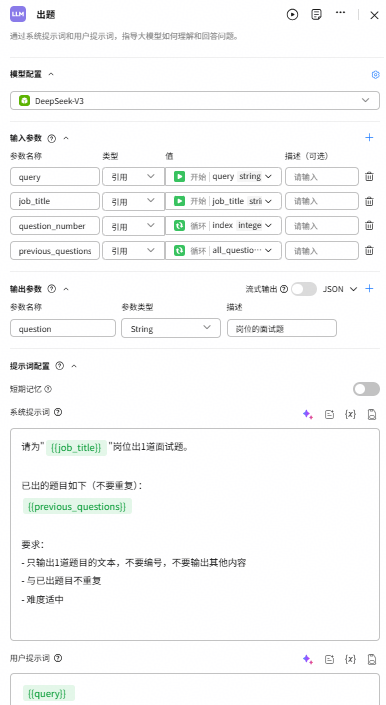386x705 pixels.
Task: Edit the job_title parameter name field
Action: tap(55, 201)
